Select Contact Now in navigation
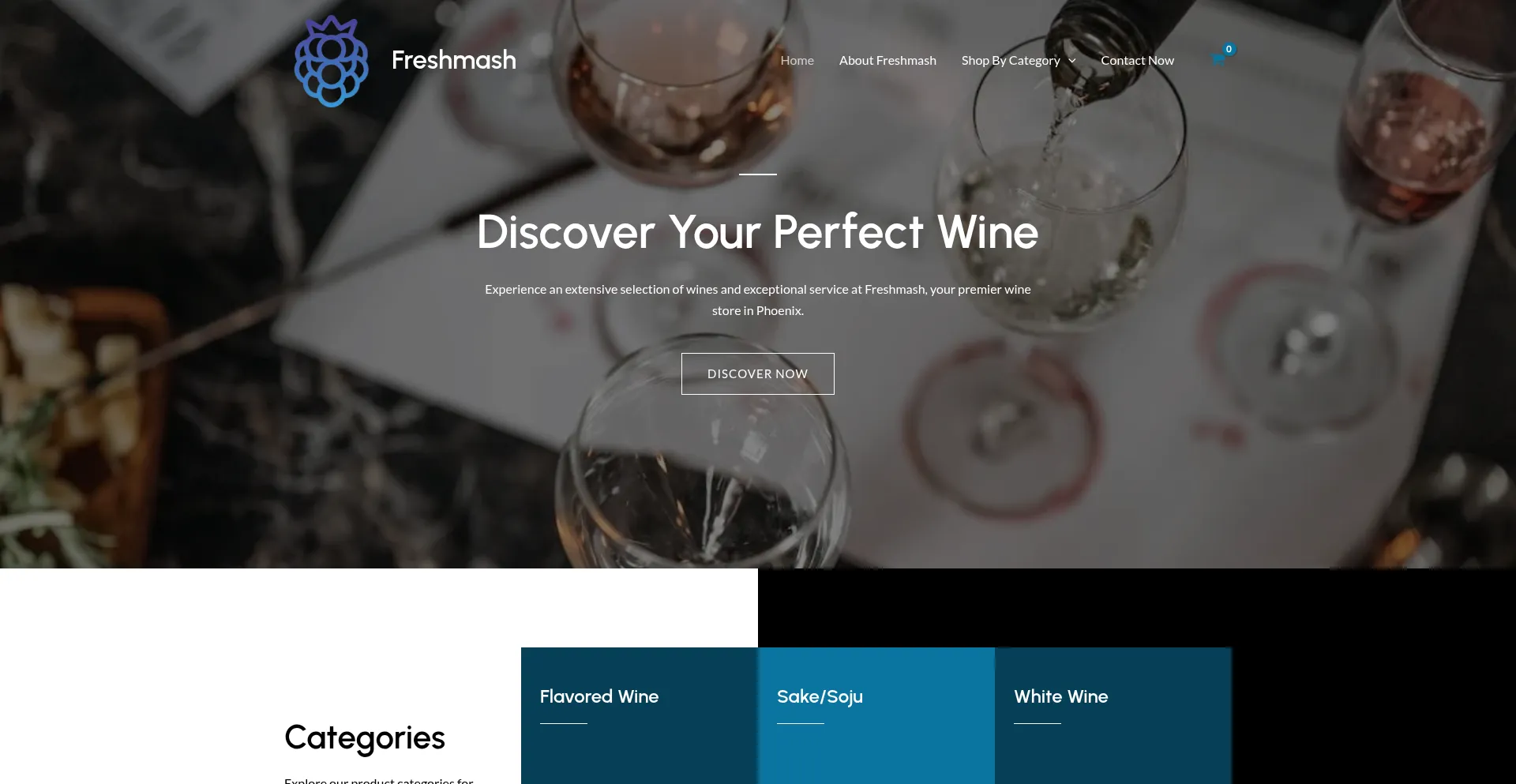Image resolution: width=1516 pixels, height=784 pixels. click(x=1137, y=61)
